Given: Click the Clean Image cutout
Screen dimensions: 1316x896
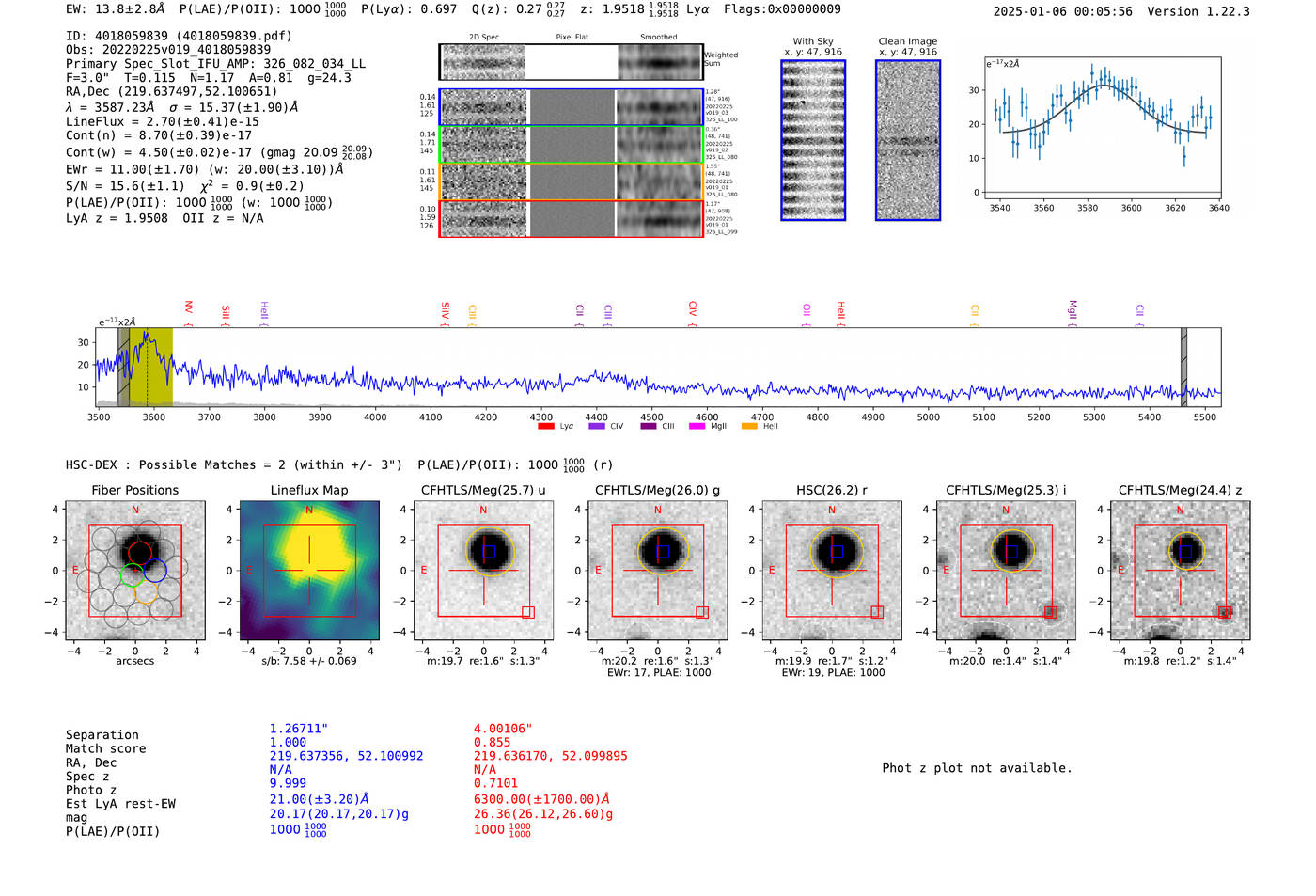Looking at the screenshot, I should point(908,140).
